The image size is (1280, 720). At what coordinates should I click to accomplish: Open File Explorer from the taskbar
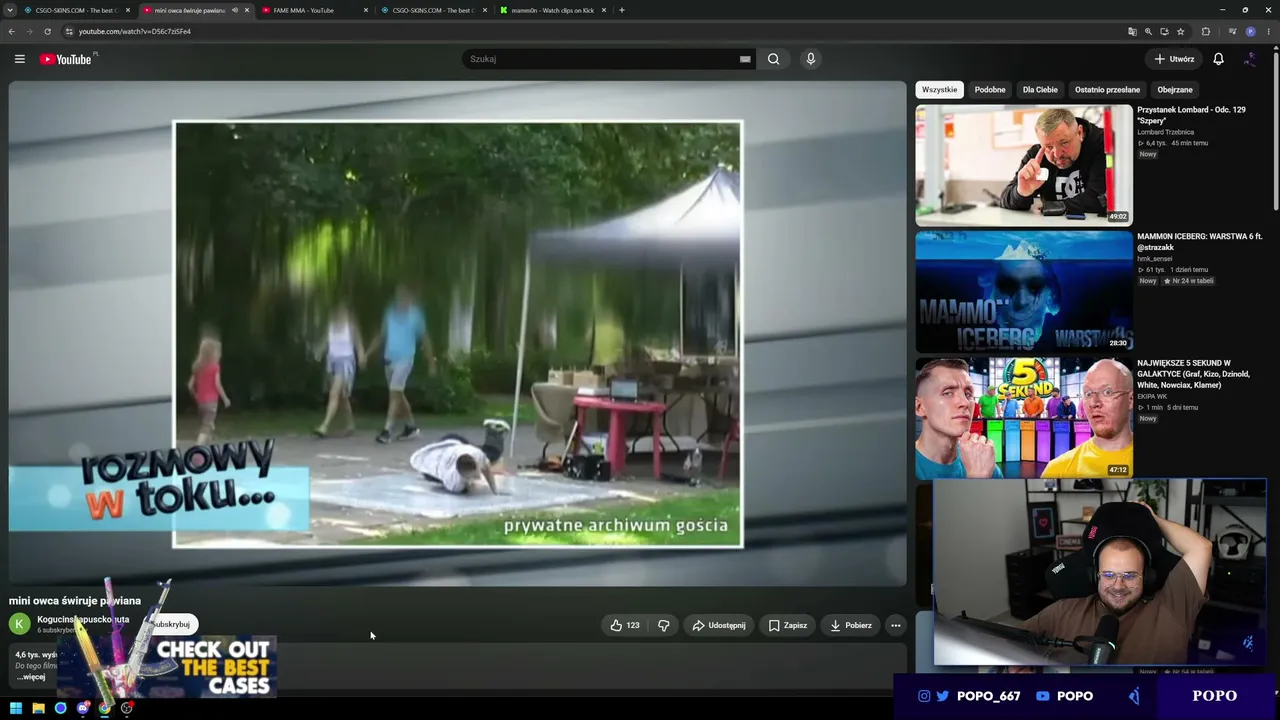(x=38, y=708)
